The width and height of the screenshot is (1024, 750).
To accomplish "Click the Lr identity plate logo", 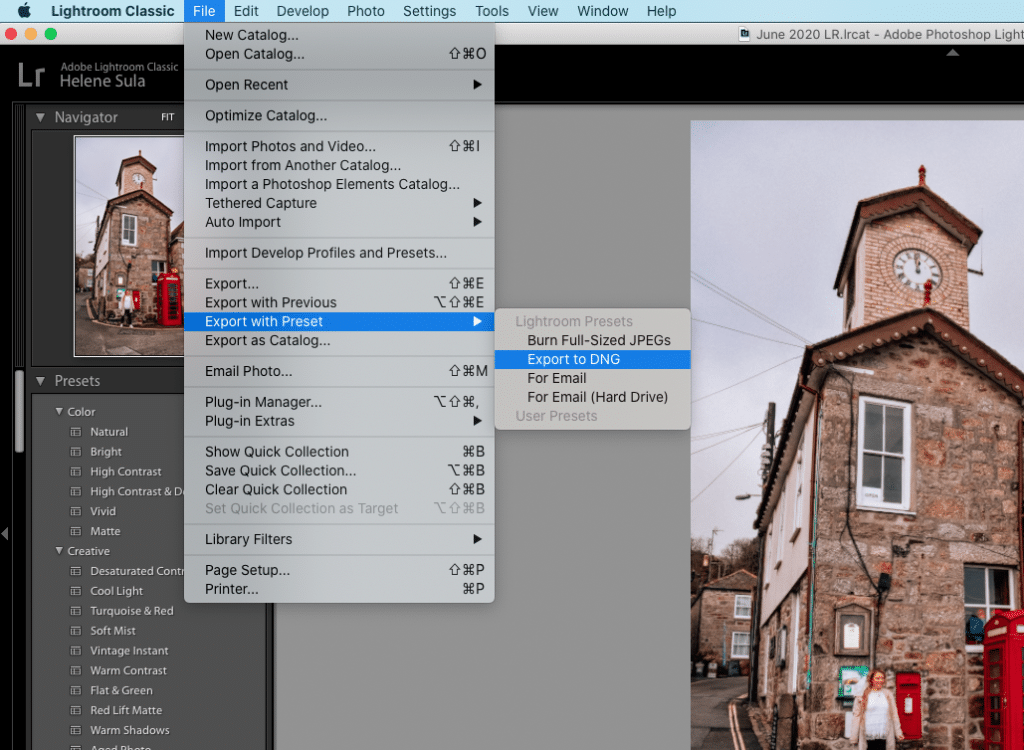I will (31, 74).
